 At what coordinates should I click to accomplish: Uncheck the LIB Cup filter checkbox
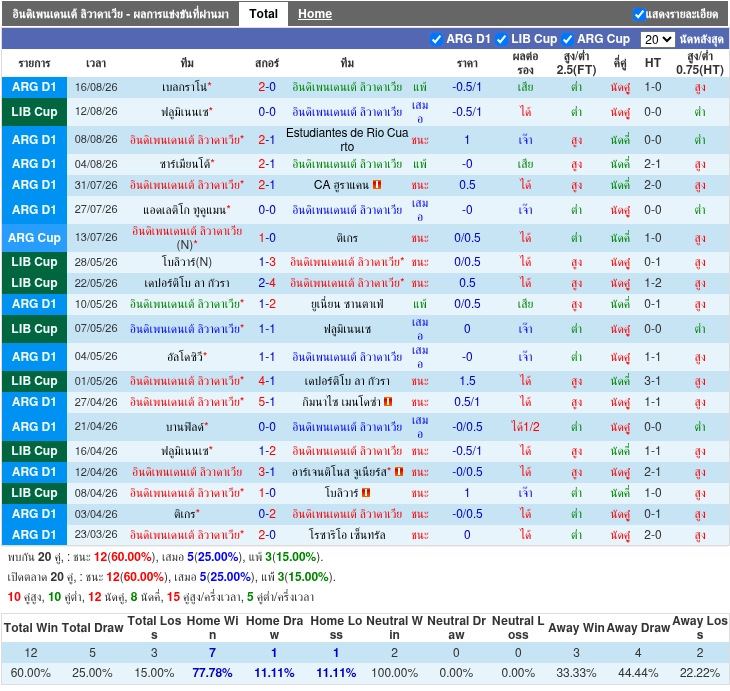coord(501,39)
